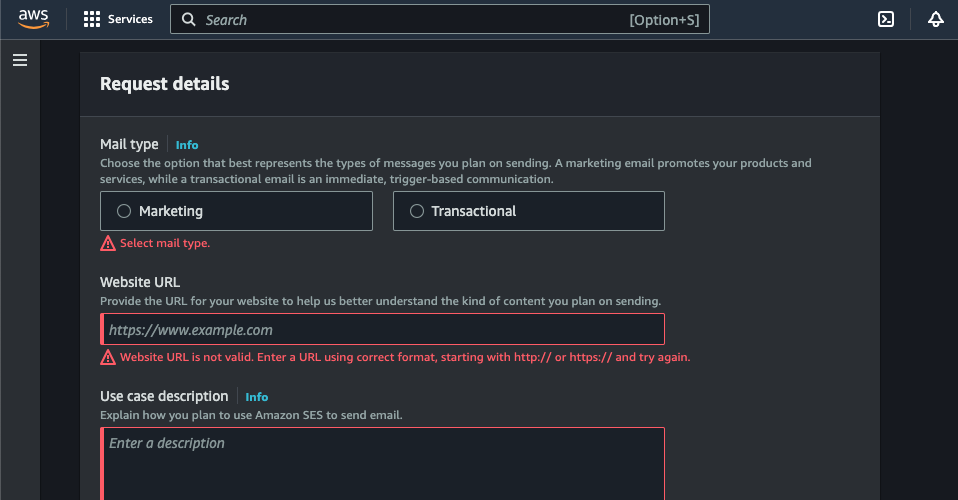Click the Services menu label

tap(130, 19)
